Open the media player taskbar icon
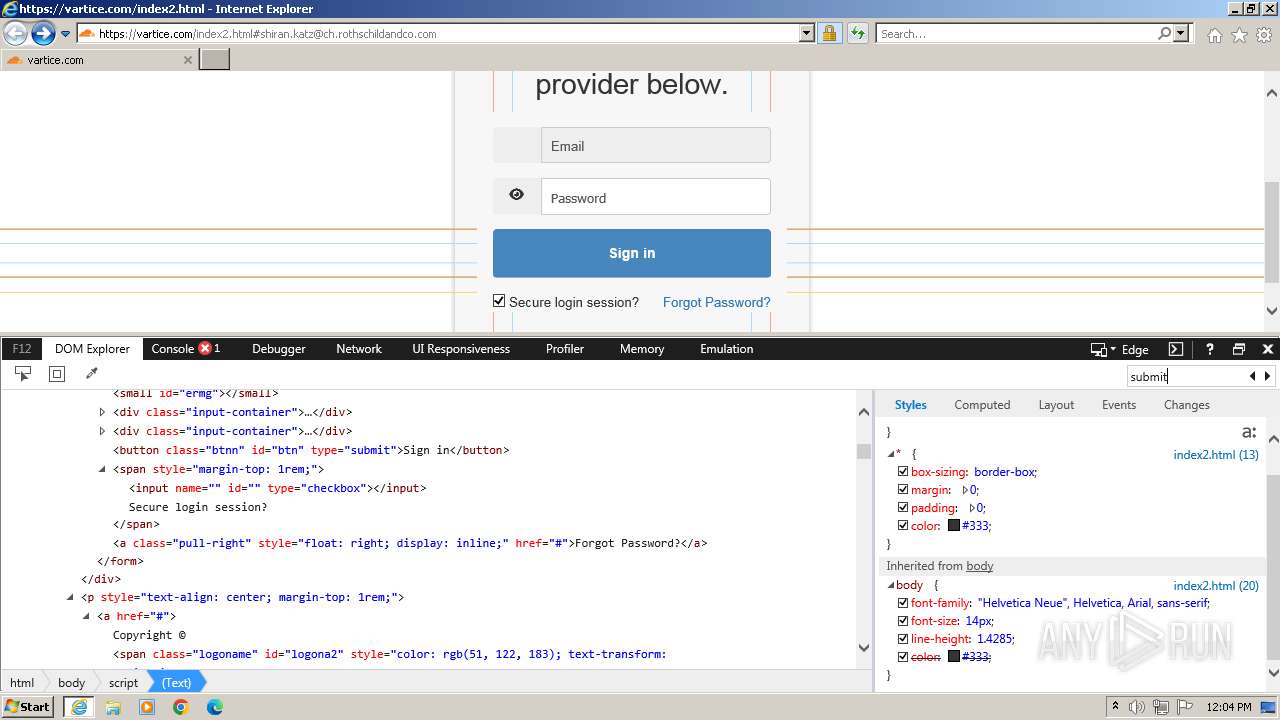 coord(147,707)
